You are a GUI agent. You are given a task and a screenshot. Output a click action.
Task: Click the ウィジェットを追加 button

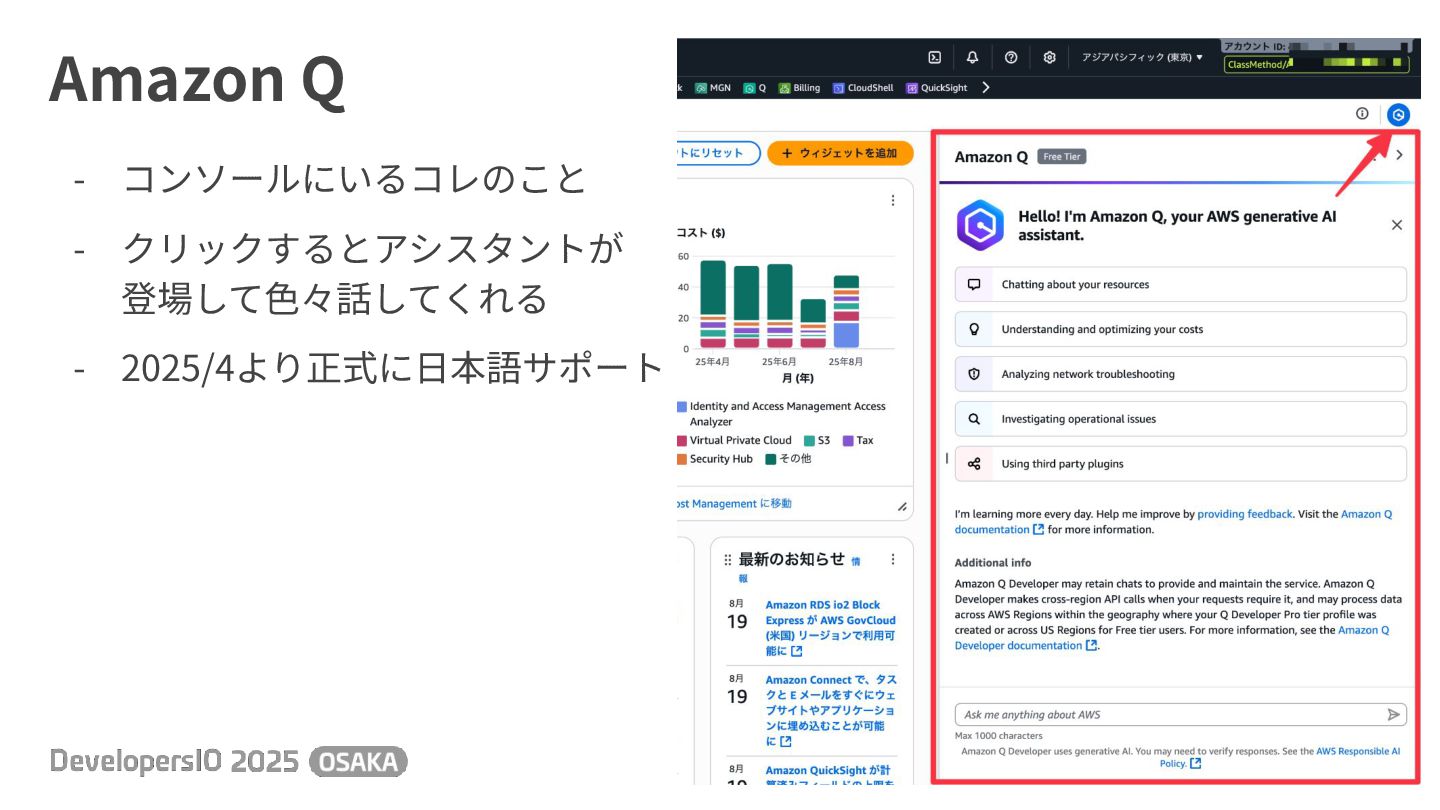coord(841,153)
